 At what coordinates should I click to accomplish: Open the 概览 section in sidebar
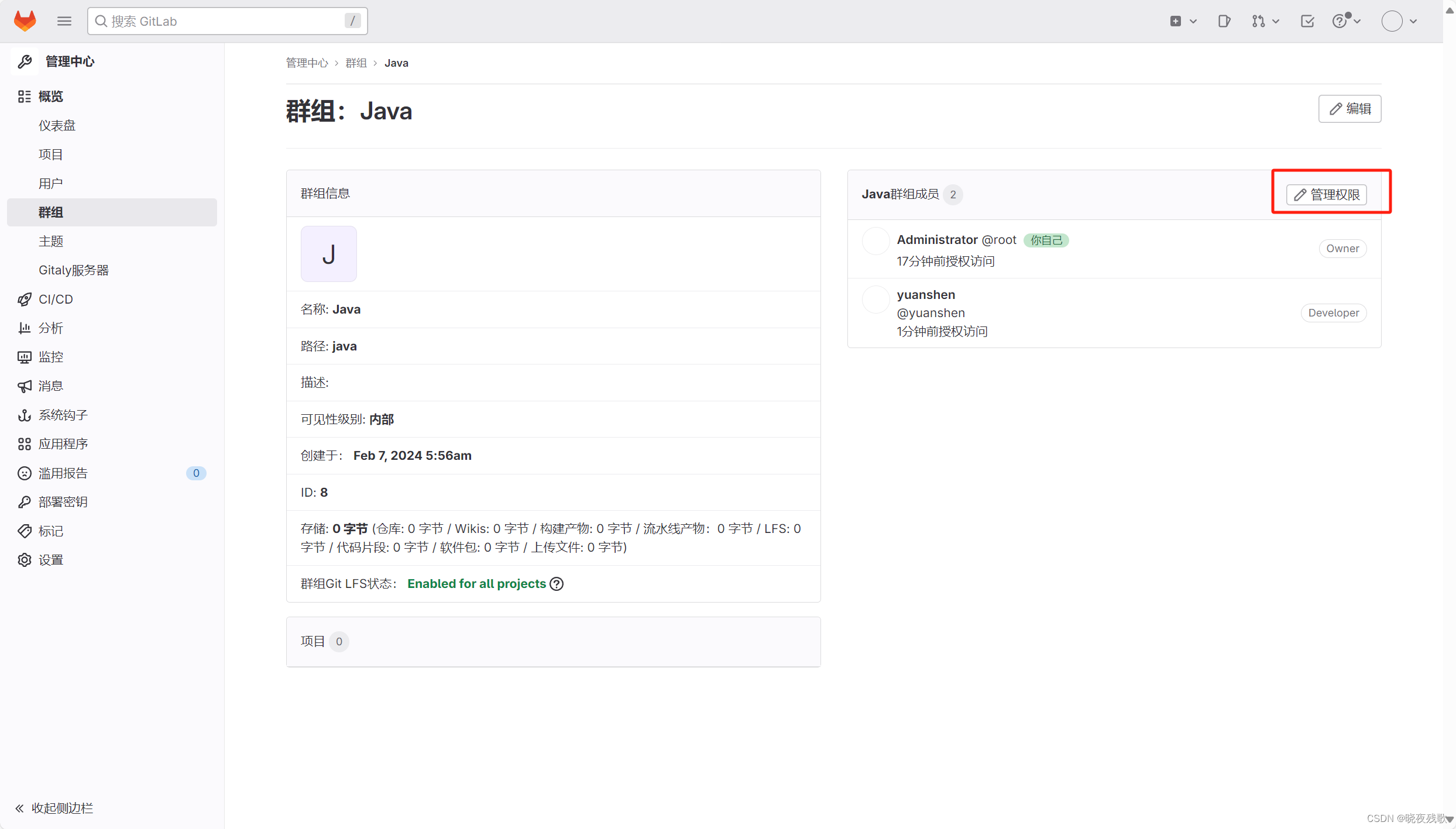pos(50,97)
